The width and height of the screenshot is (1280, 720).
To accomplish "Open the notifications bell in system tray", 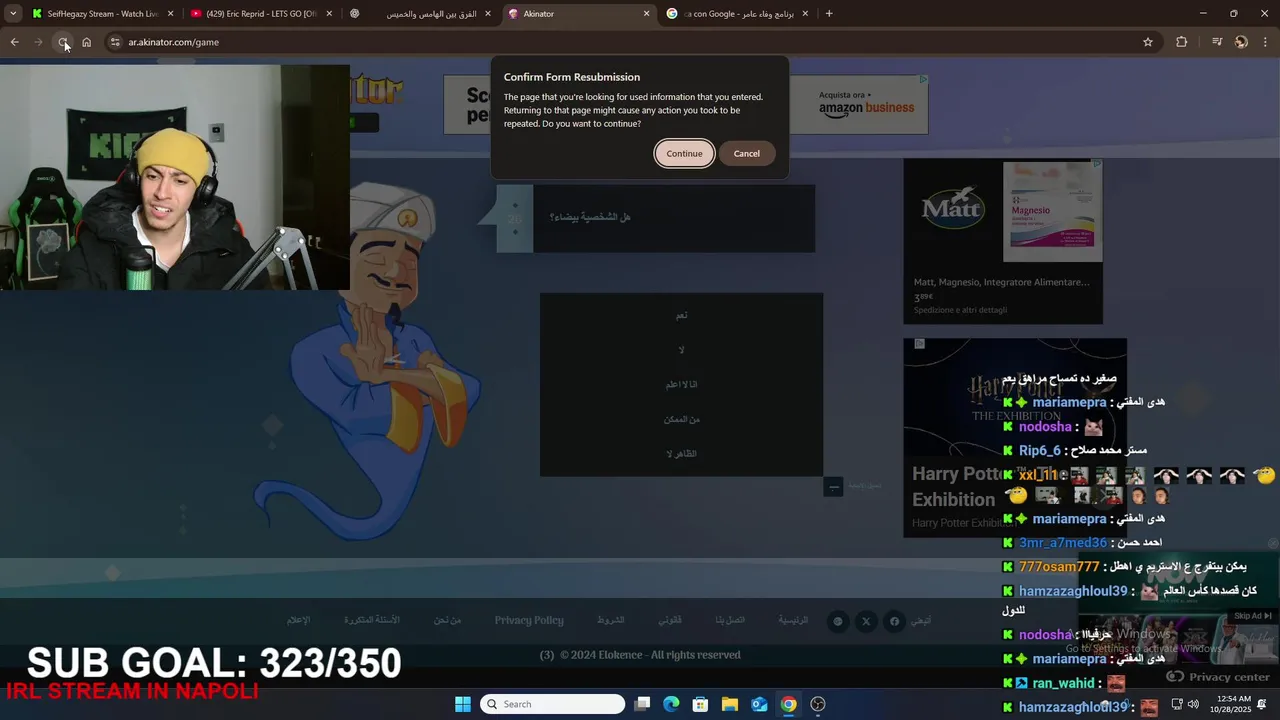I will pyautogui.click(x=1262, y=704).
